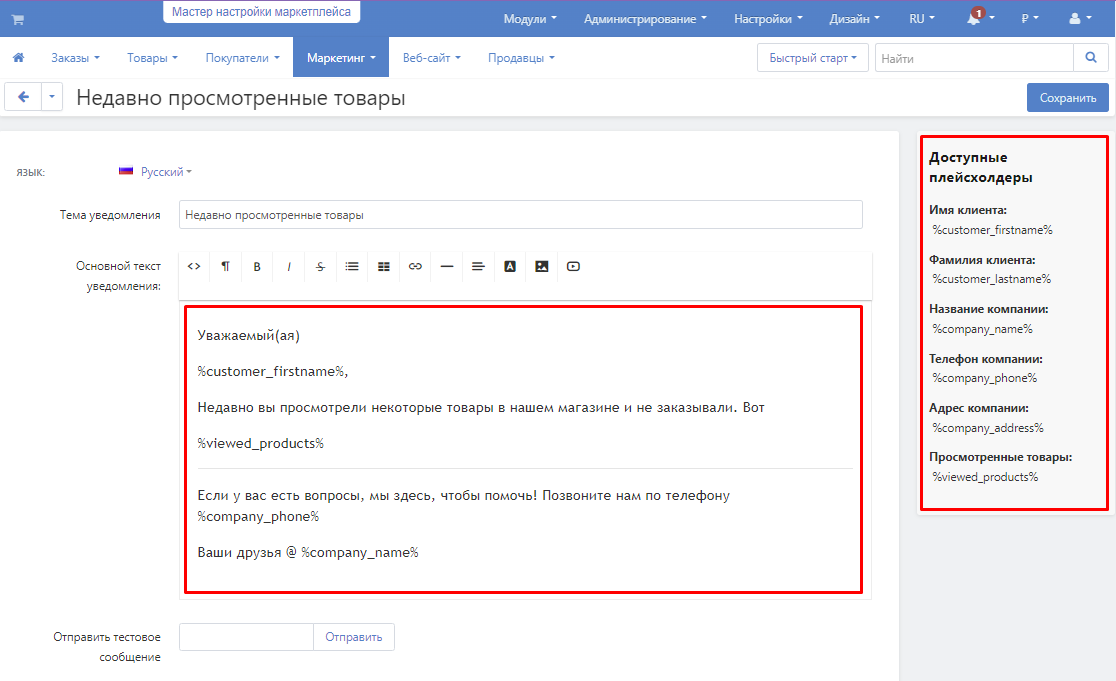Insert a video using the video icon
Viewport: 1116px width, 681px height.
[x=573, y=267]
